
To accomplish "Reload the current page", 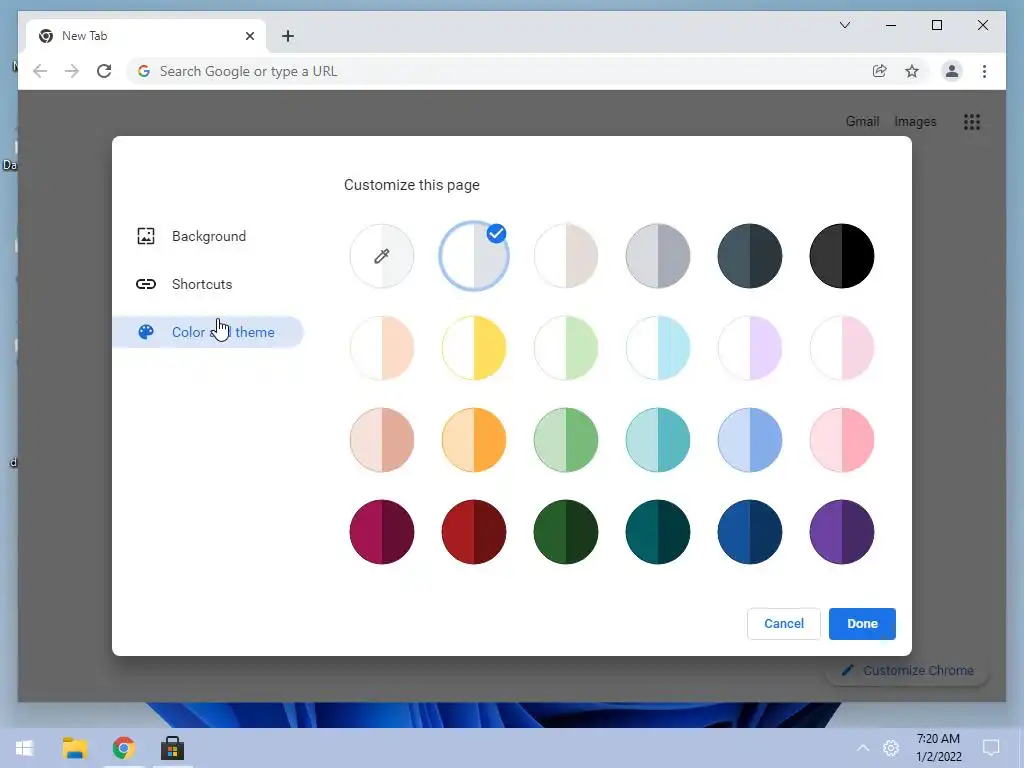I will tap(104, 71).
